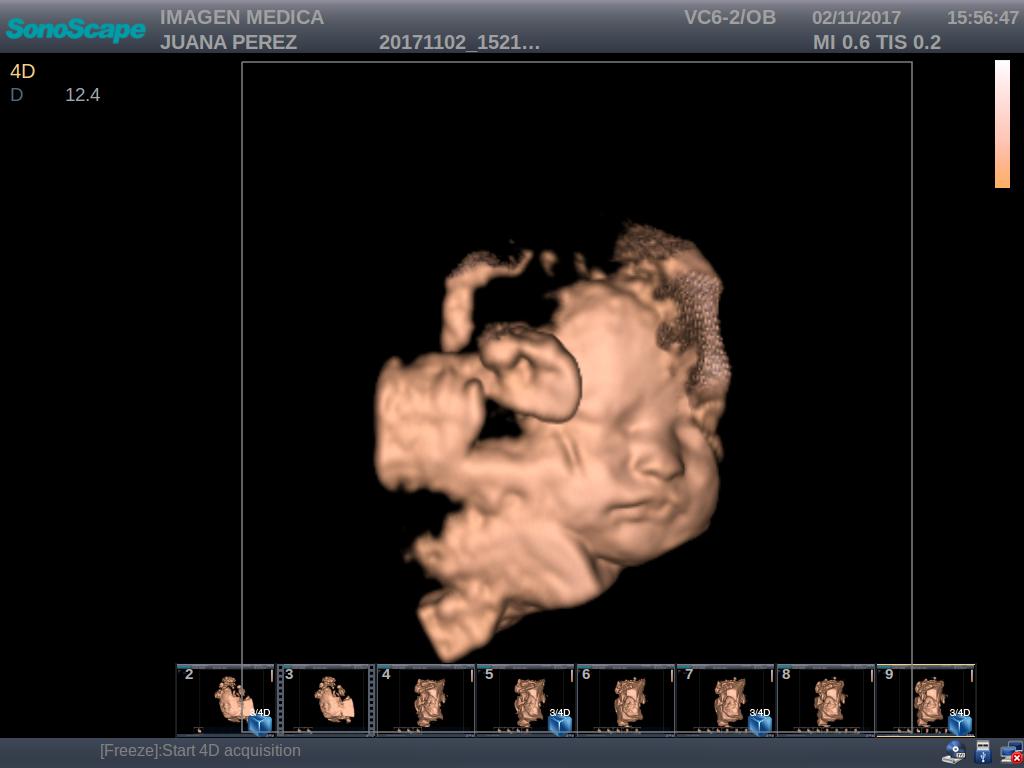Open stored image thumbnail 4
The width and height of the screenshot is (1024, 768).
tap(426, 700)
